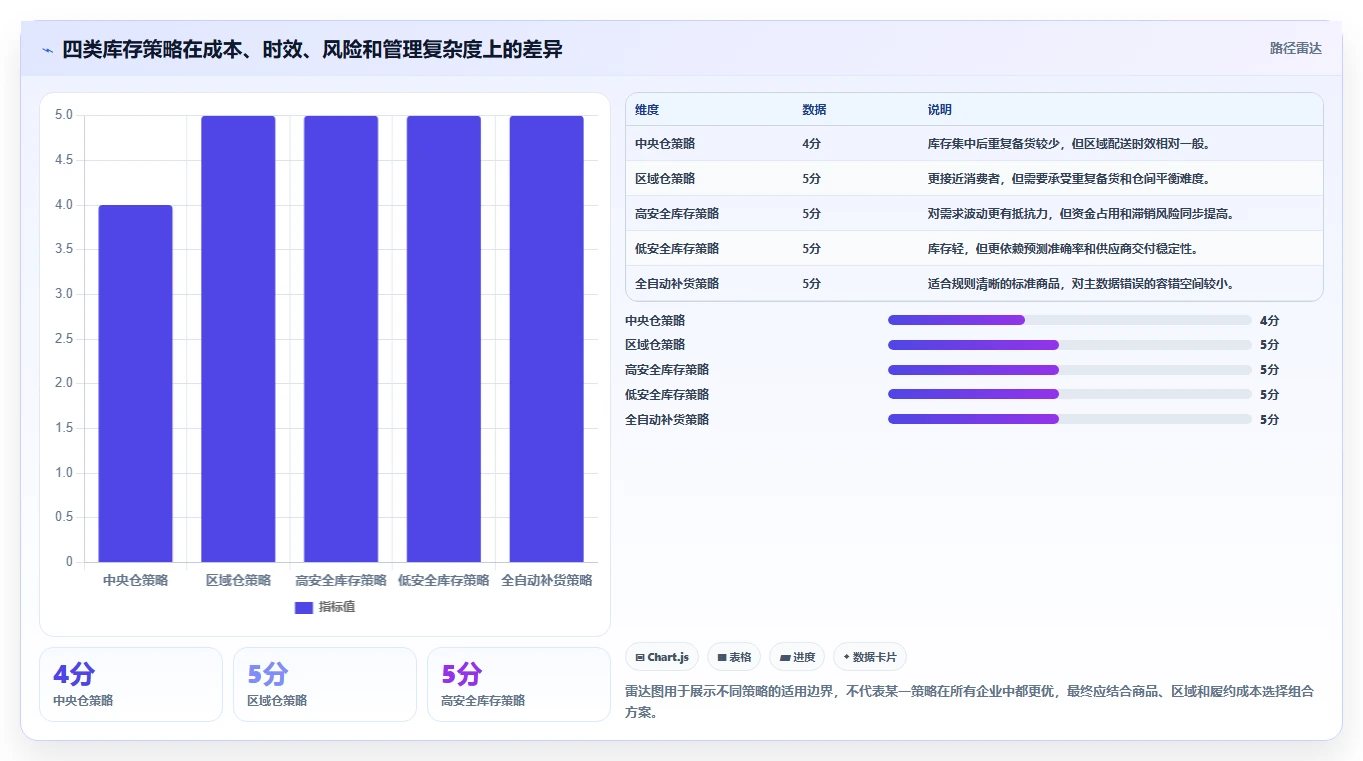1363x761 pixels.
Task: Open the 5分 高安全库存策略 data card
Action: click(x=519, y=684)
